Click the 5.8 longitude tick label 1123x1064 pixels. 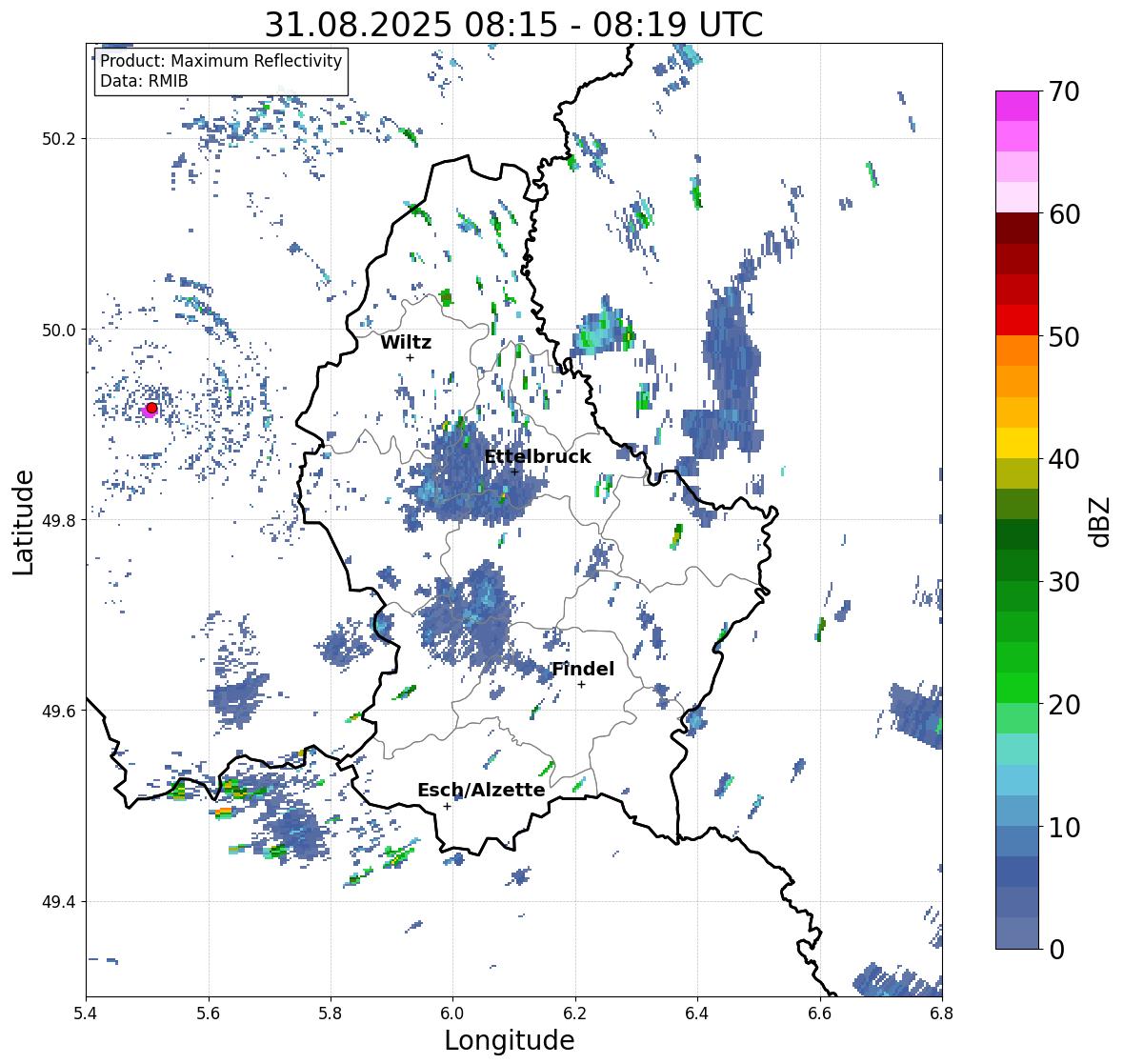331,1013
